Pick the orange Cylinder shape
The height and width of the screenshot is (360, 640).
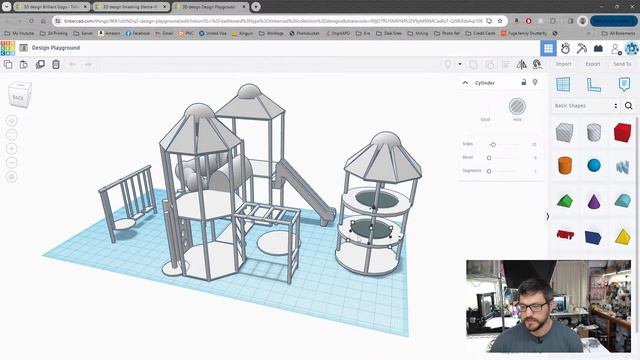click(x=564, y=165)
